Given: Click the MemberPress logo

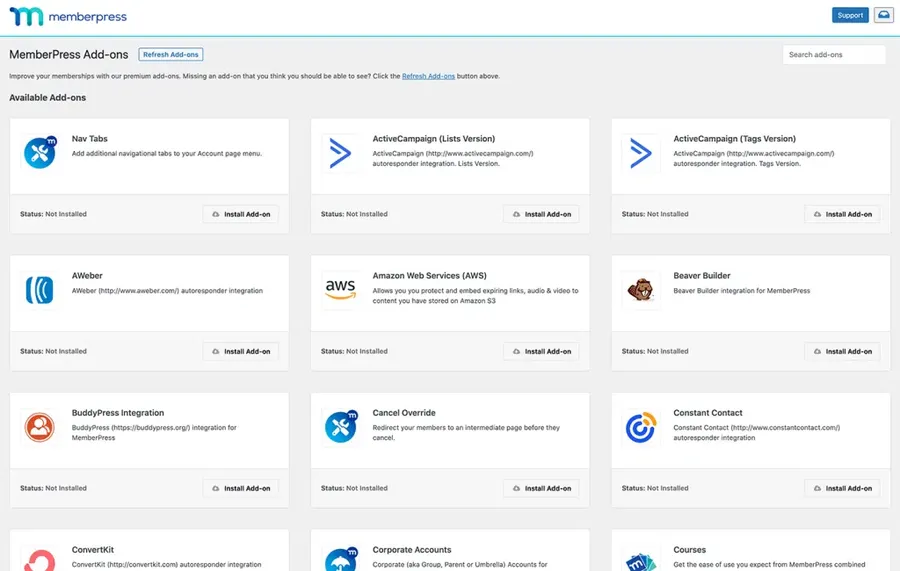Looking at the screenshot, I should pos(68,17).
